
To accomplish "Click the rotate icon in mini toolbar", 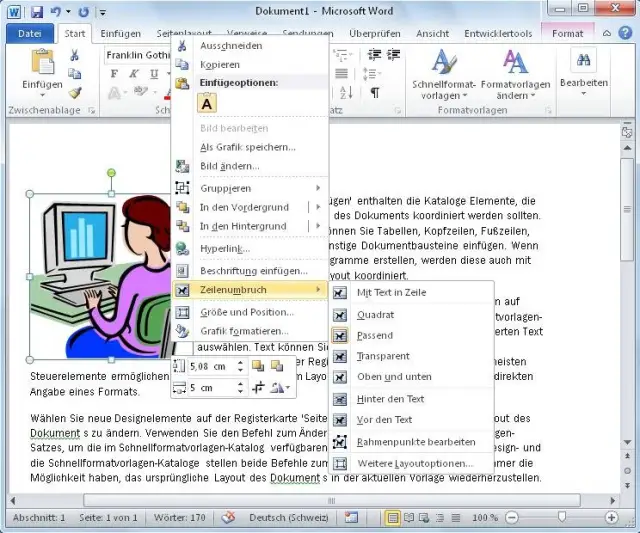I will (x=280, y=388).
